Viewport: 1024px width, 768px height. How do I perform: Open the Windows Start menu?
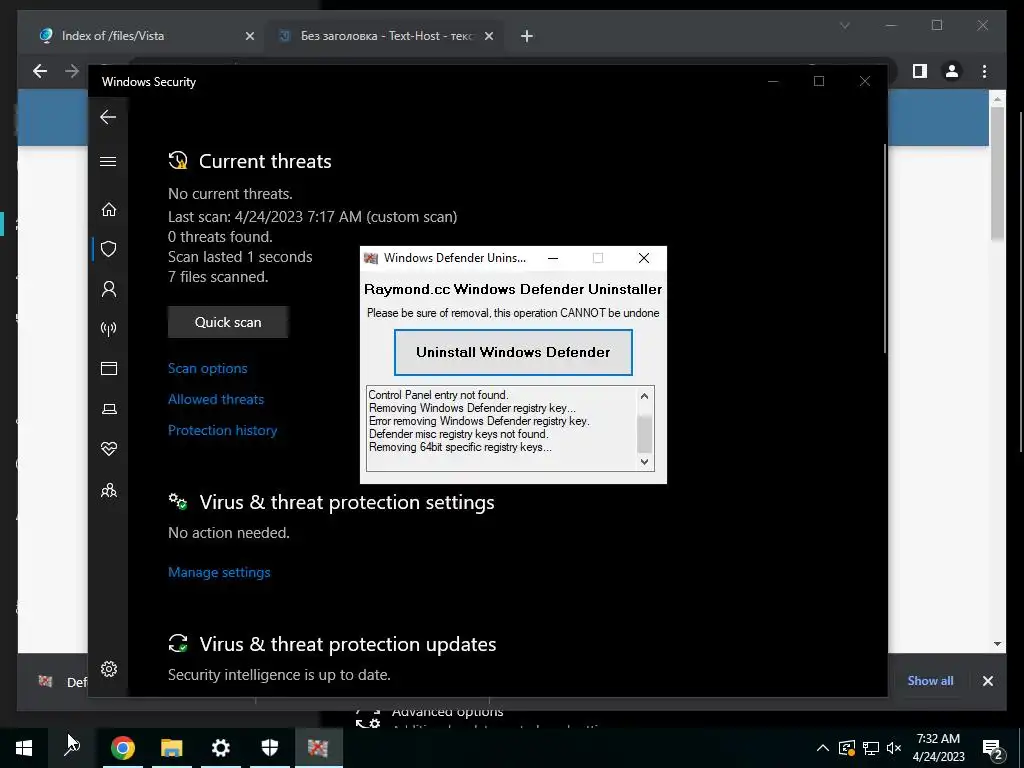[24, 748]
